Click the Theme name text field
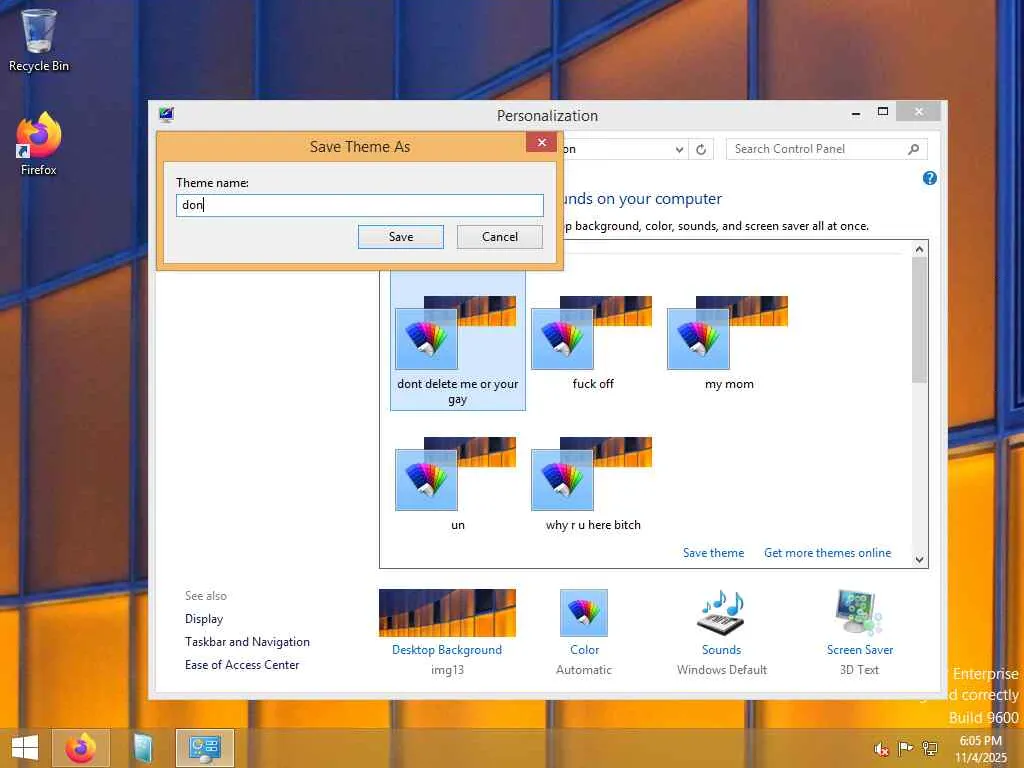The height and width of the screenshot is (768, 1024). pyautogui.click(x=360, y=205)
